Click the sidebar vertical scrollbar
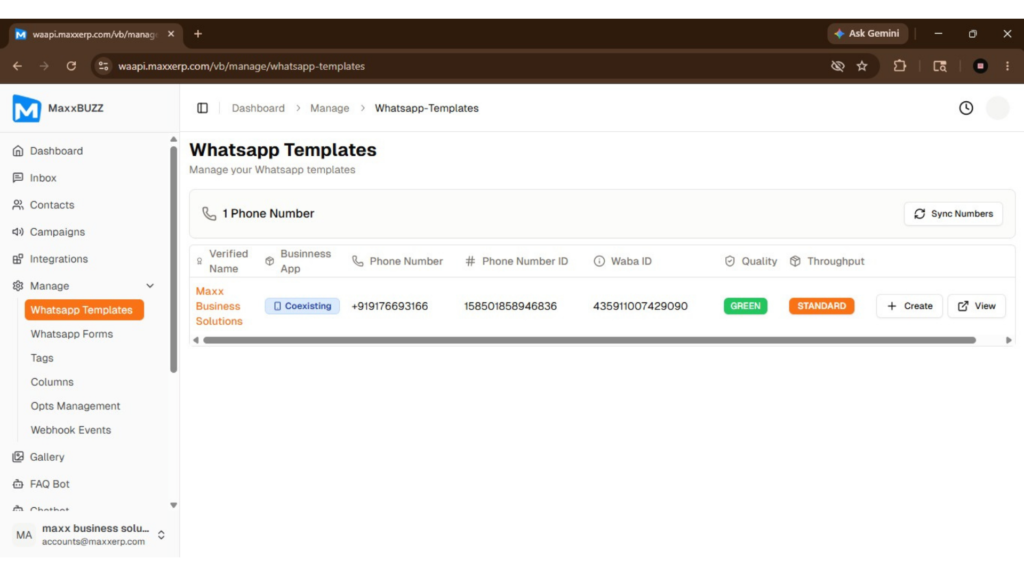The image size is (1024, 576). 173,259
